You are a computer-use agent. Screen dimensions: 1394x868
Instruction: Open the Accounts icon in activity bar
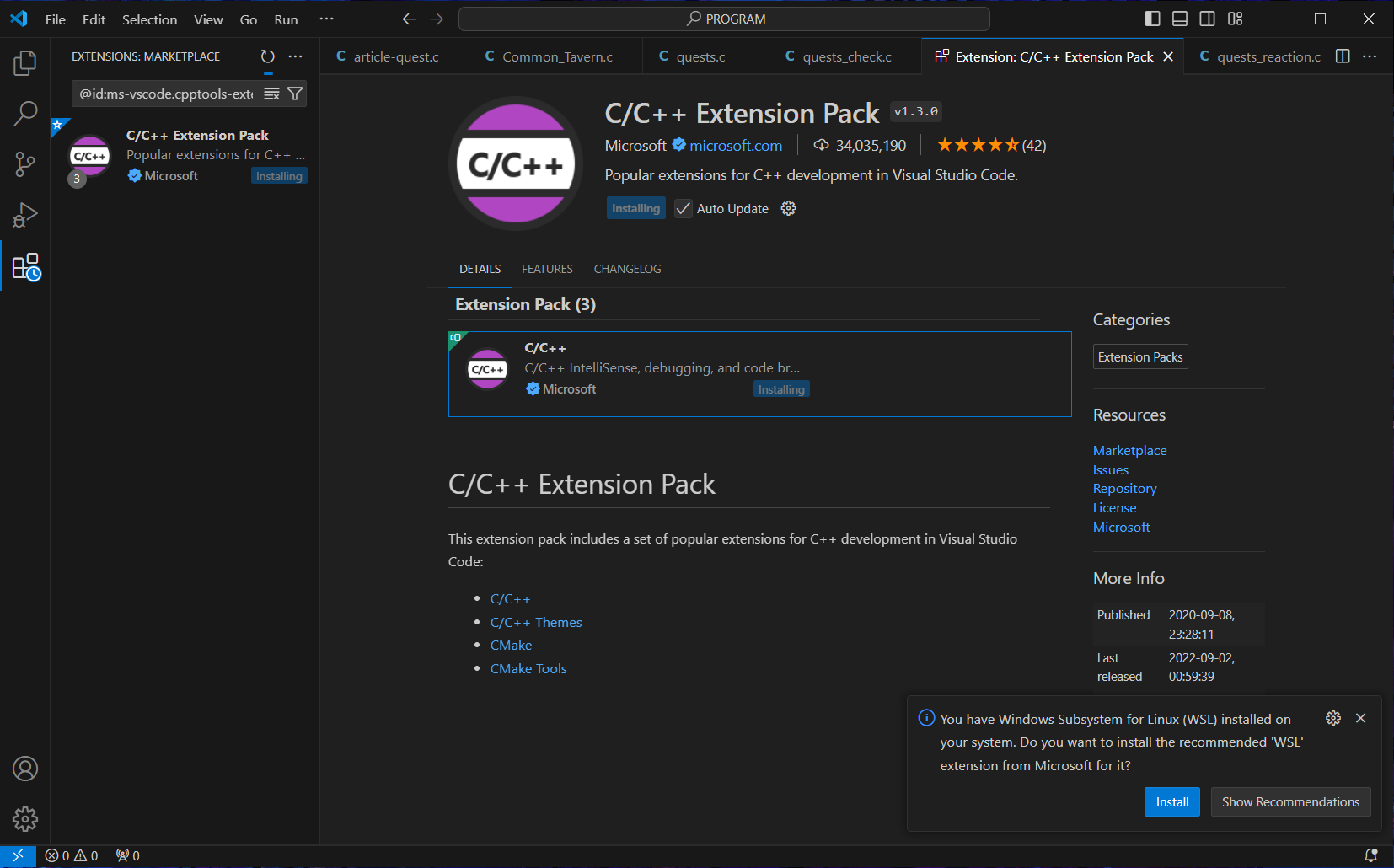point(25,769)
